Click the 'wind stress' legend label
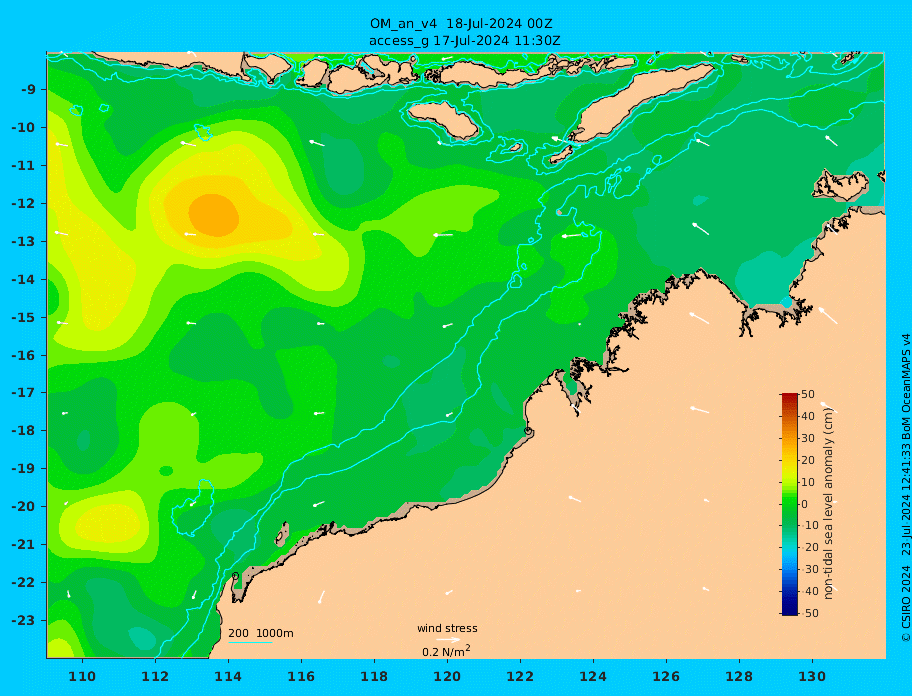This screenshot has height=696, width=912. point(447,628)
